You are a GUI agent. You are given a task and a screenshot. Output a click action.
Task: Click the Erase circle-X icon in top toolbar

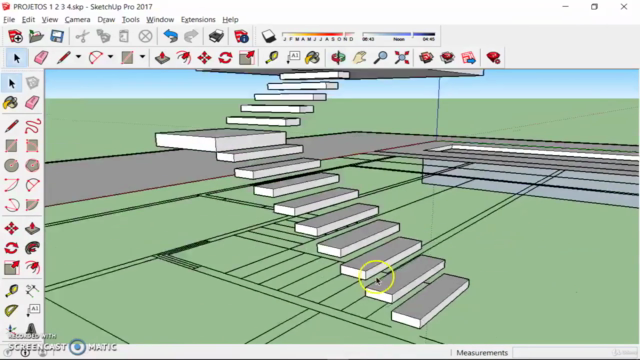point(145,36)
